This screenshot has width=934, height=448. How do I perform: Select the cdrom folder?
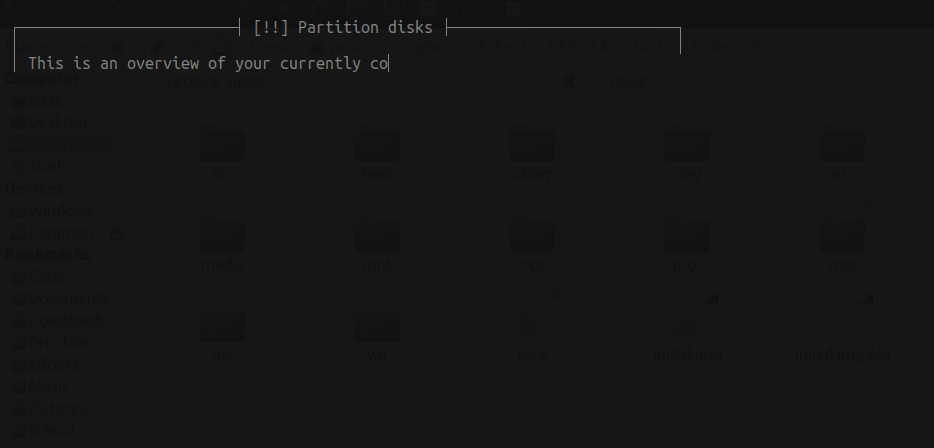tap(532, 153)
